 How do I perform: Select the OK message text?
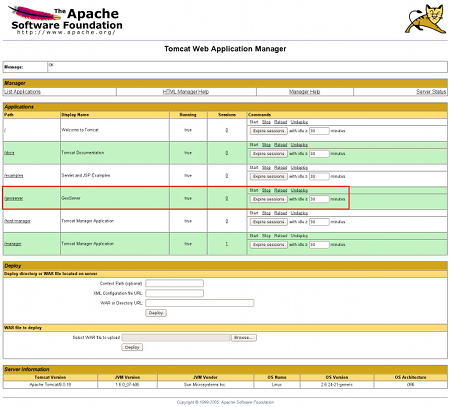pyautogui.click(x=51, y=65)
